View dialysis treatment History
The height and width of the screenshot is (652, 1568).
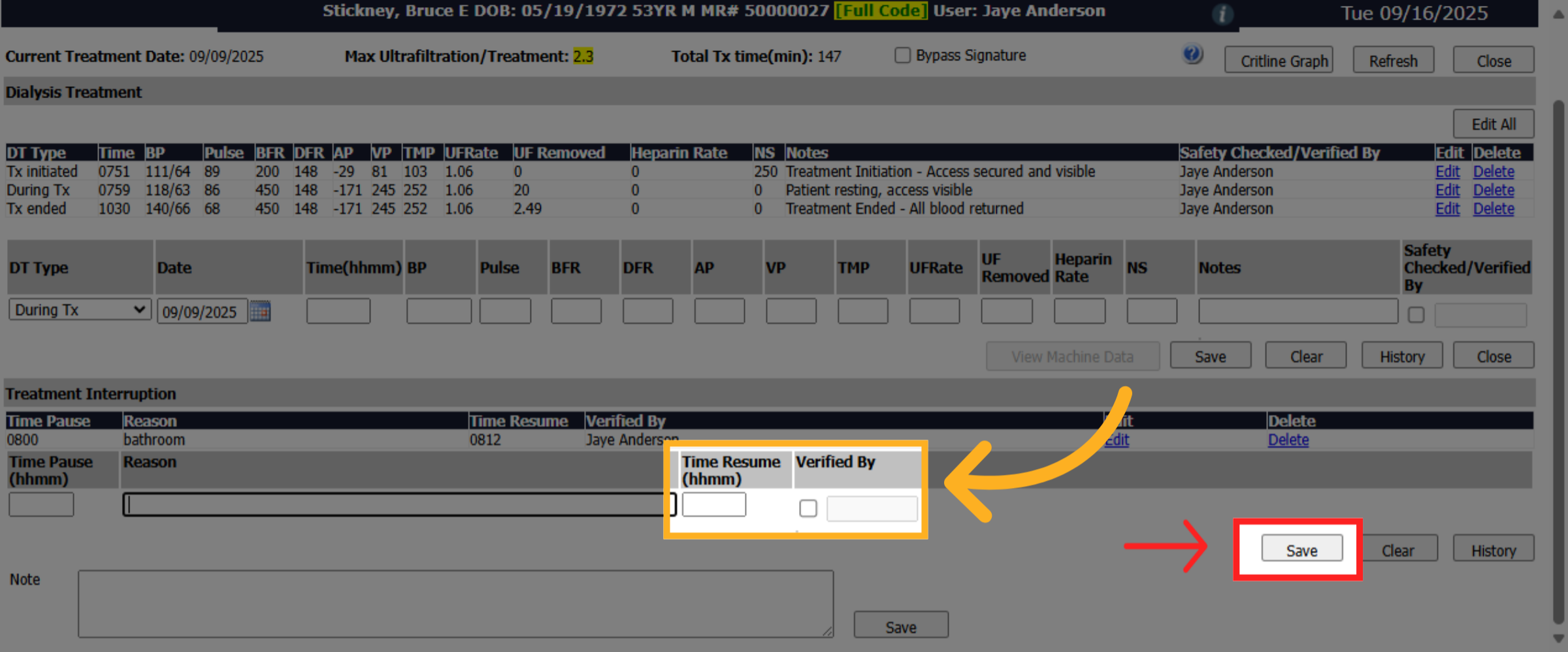pos(1402,356)
